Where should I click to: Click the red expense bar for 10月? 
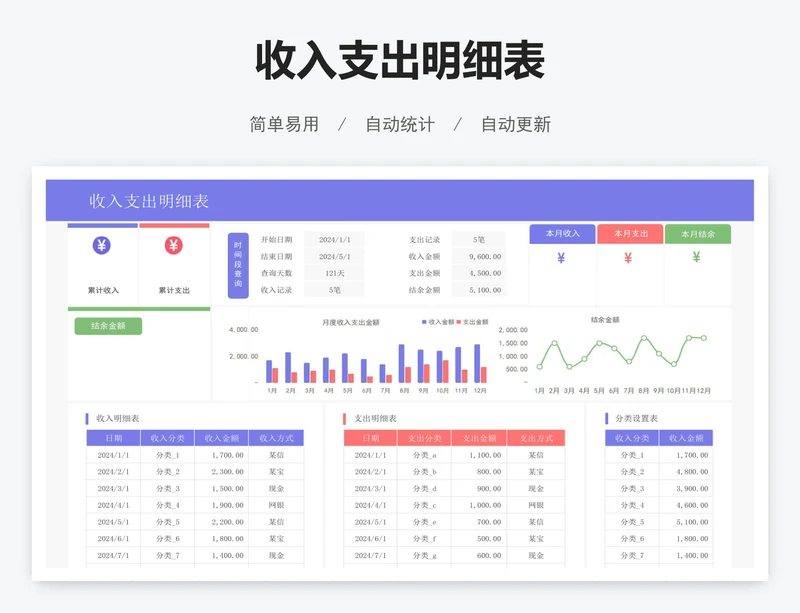pos(445,372)
